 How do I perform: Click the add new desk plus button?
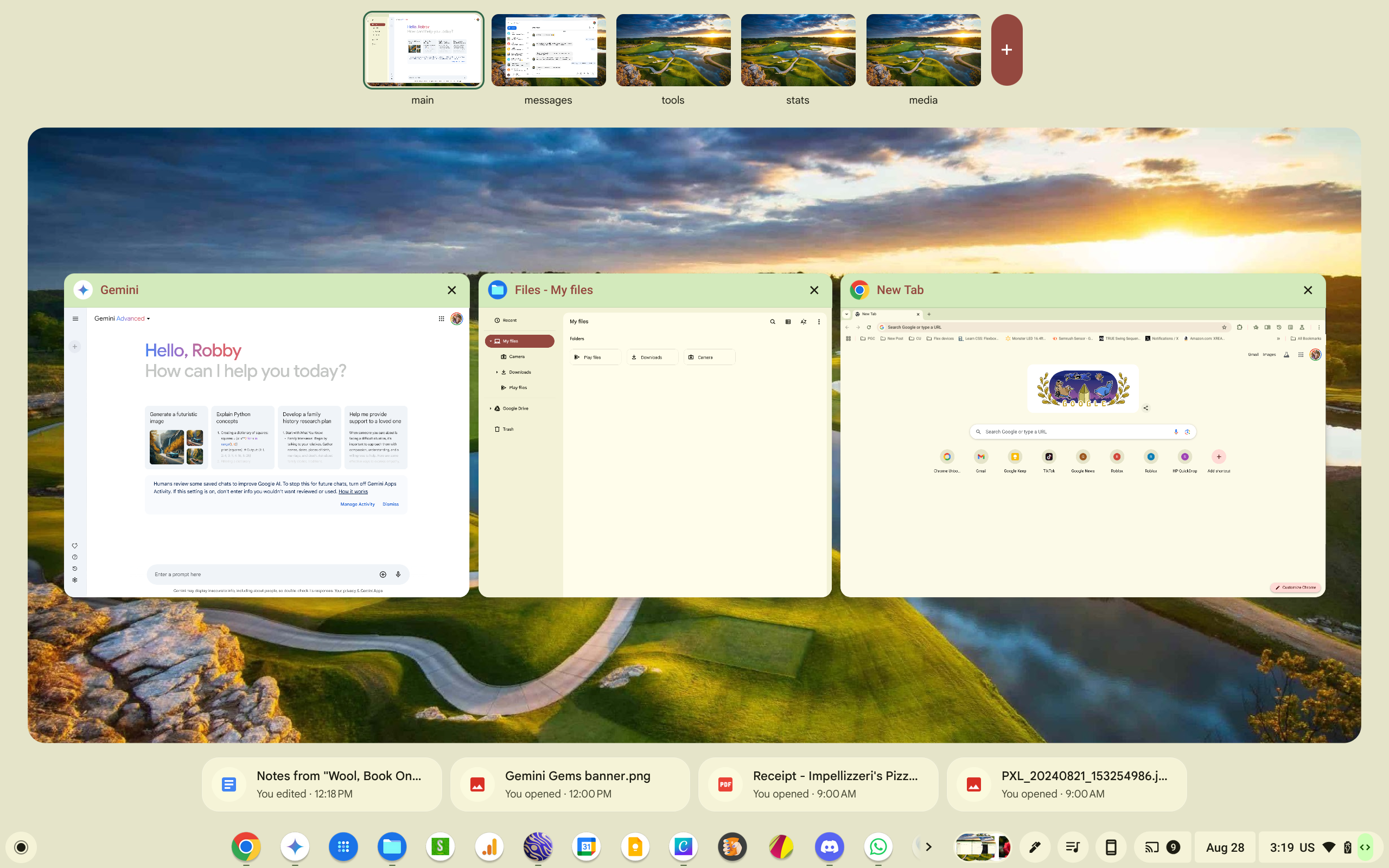[x=1006, y=50]
